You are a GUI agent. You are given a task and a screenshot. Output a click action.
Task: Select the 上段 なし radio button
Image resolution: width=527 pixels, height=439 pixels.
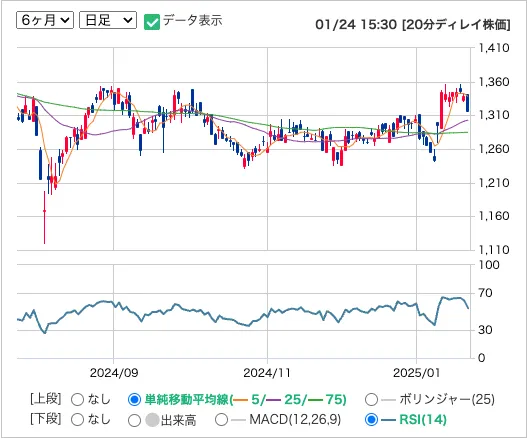[x=78, y=400]
